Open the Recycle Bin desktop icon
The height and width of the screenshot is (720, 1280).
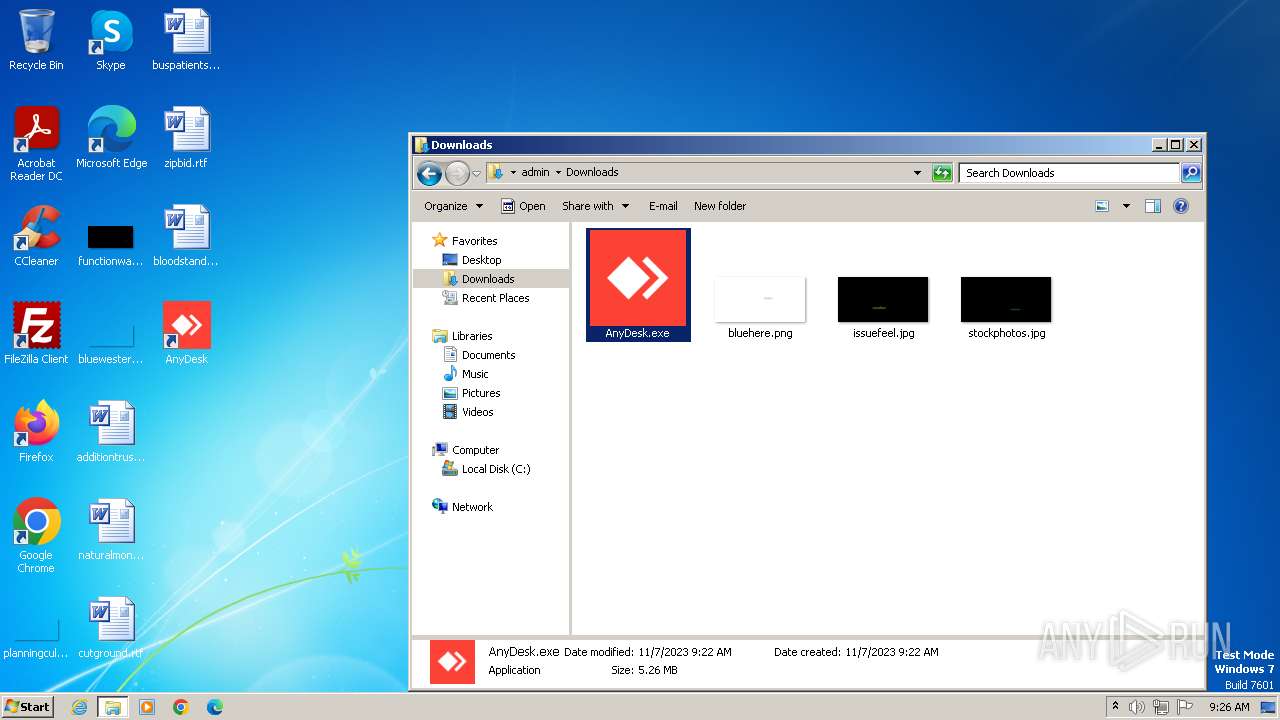36,40
